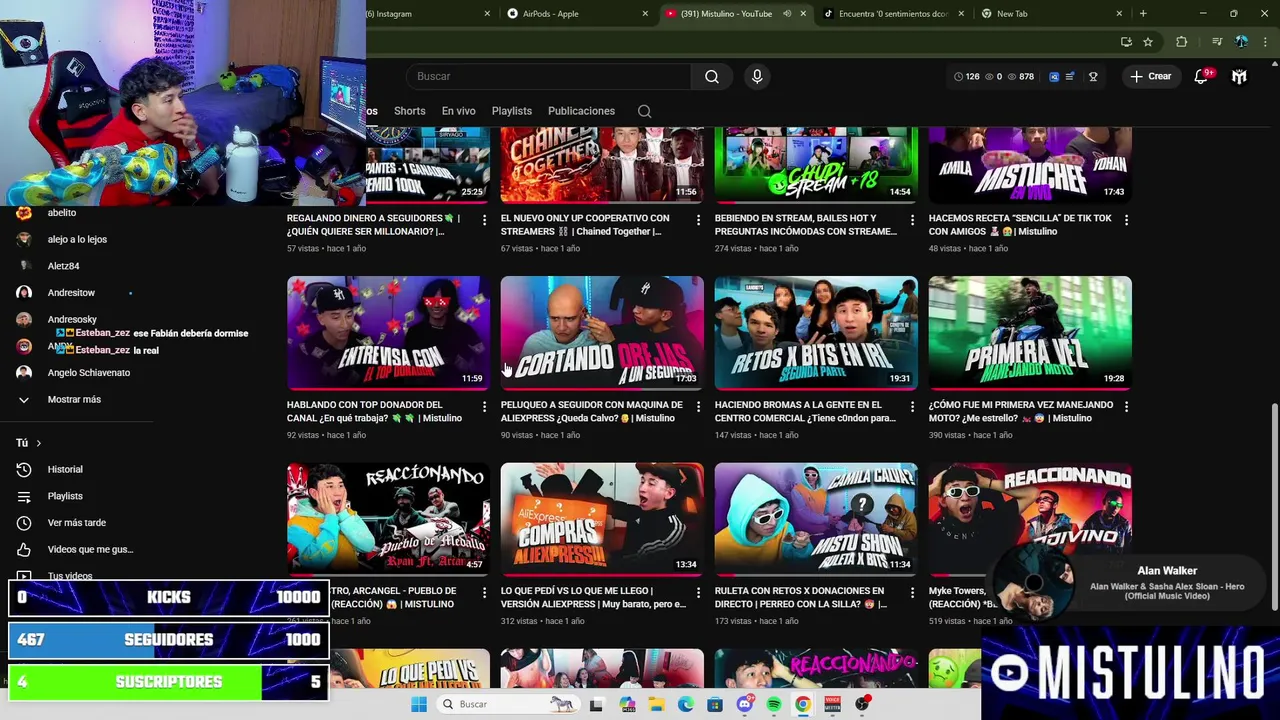Open the CORTANDO OREJAS video thumbnail
This screenshot has height=720, width=1280.
602,333
